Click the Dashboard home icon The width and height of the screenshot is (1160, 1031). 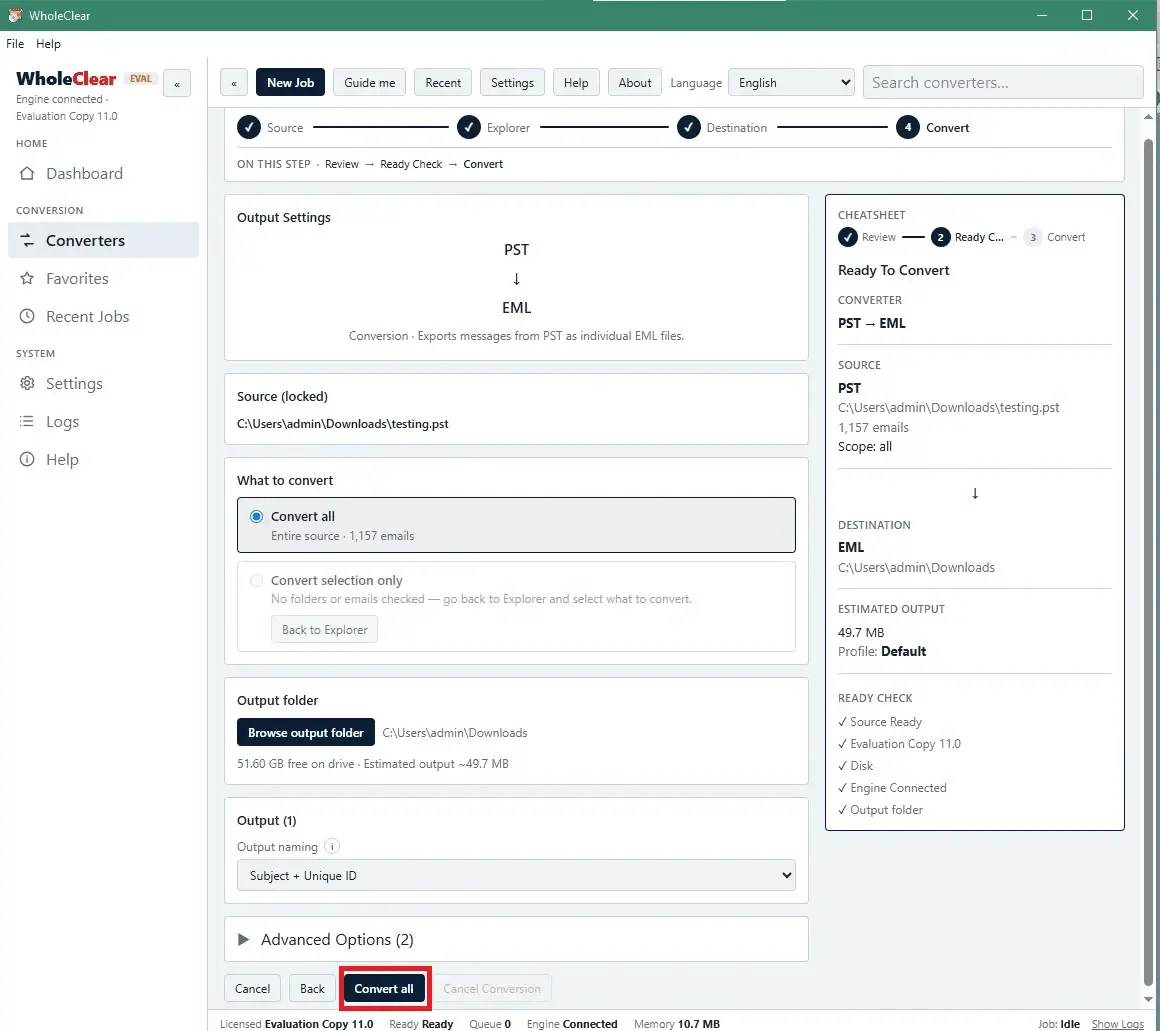click(x=27, y=173)
